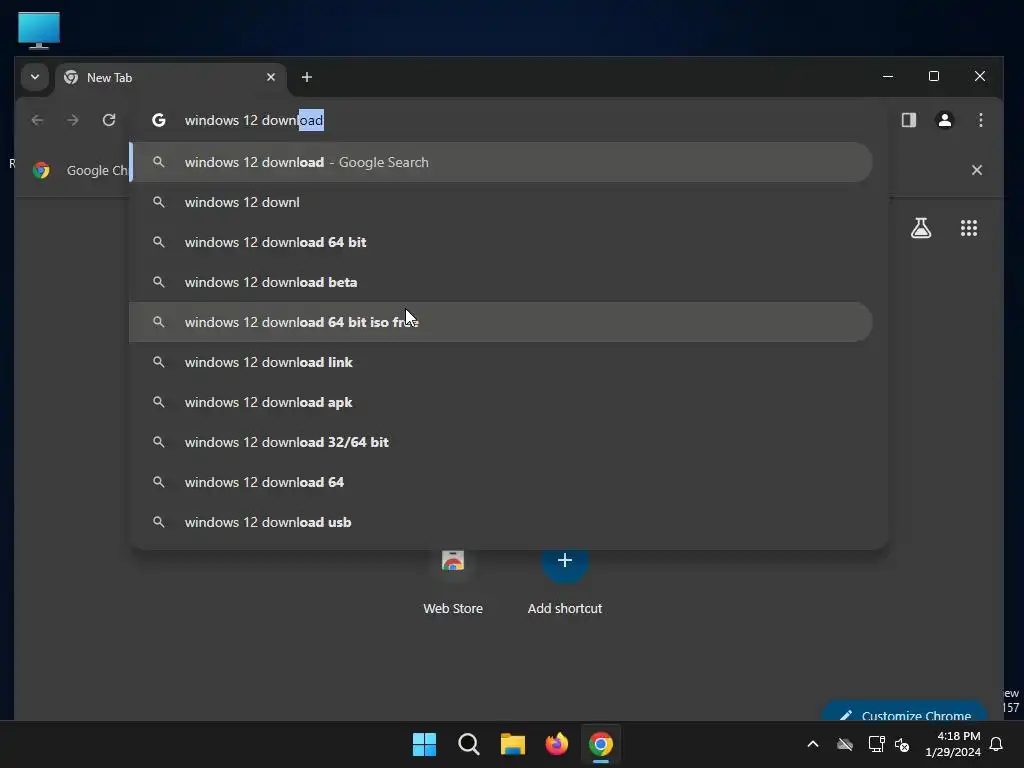Click the OneDrive tray icon
1024x768 pixels.
845,744
